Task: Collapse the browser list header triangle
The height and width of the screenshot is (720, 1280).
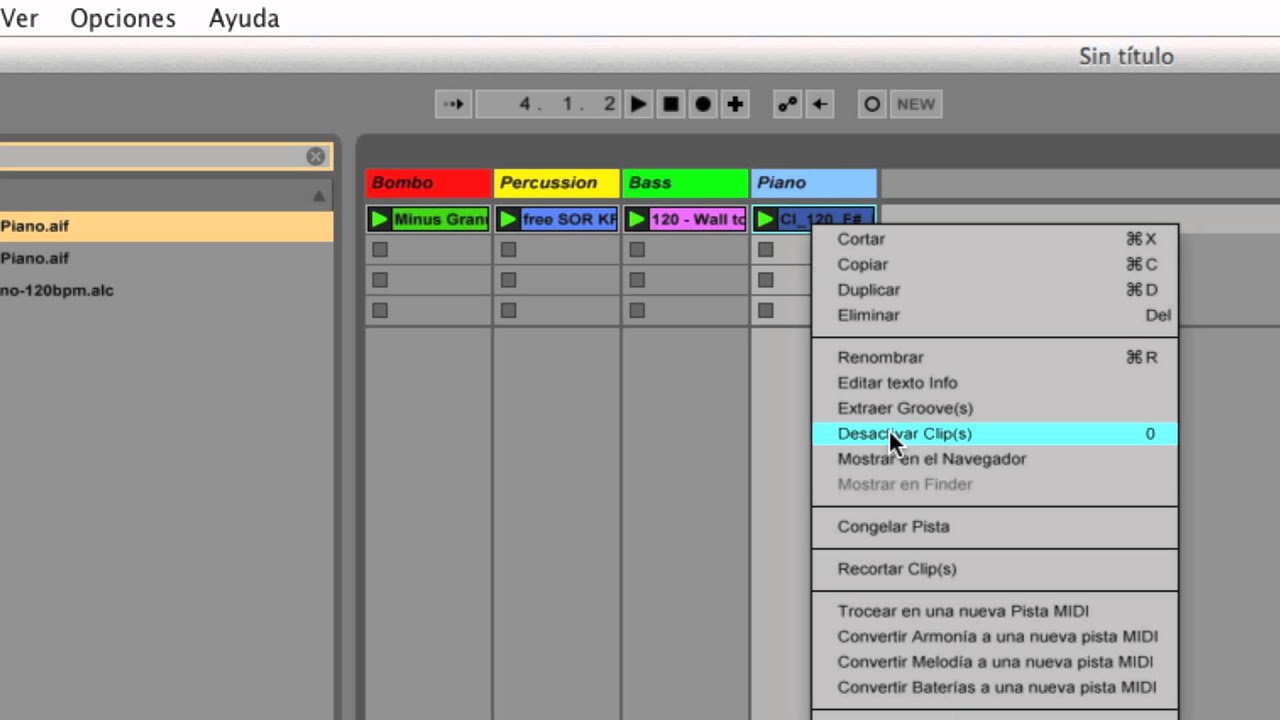Action: pyautogui.click(x=319, y=196)
